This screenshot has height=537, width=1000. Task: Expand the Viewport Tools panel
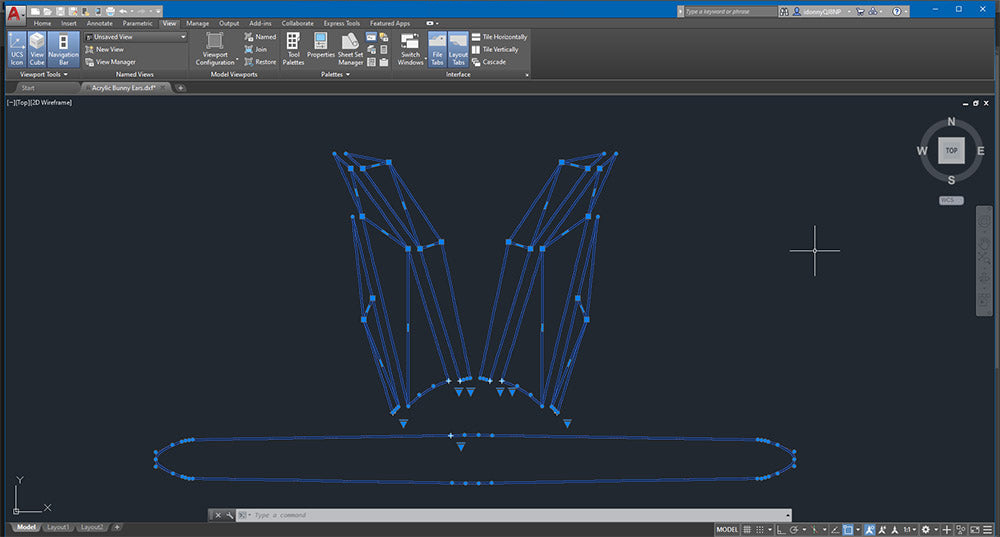(x=44, y=74)
